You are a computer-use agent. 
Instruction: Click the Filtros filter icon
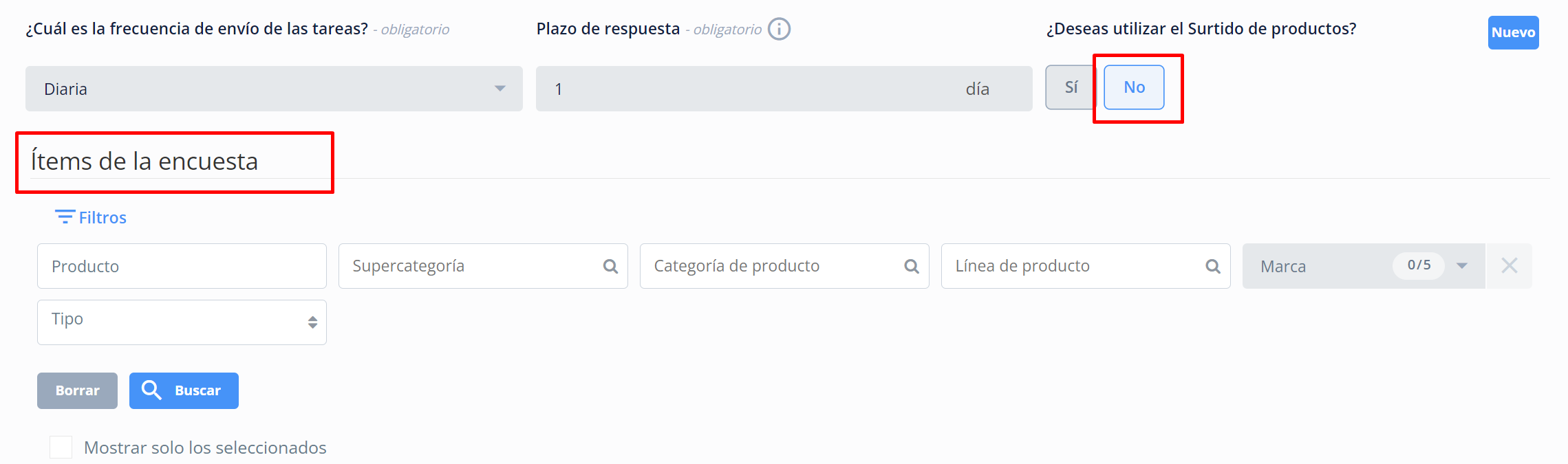tap(65, 217)
